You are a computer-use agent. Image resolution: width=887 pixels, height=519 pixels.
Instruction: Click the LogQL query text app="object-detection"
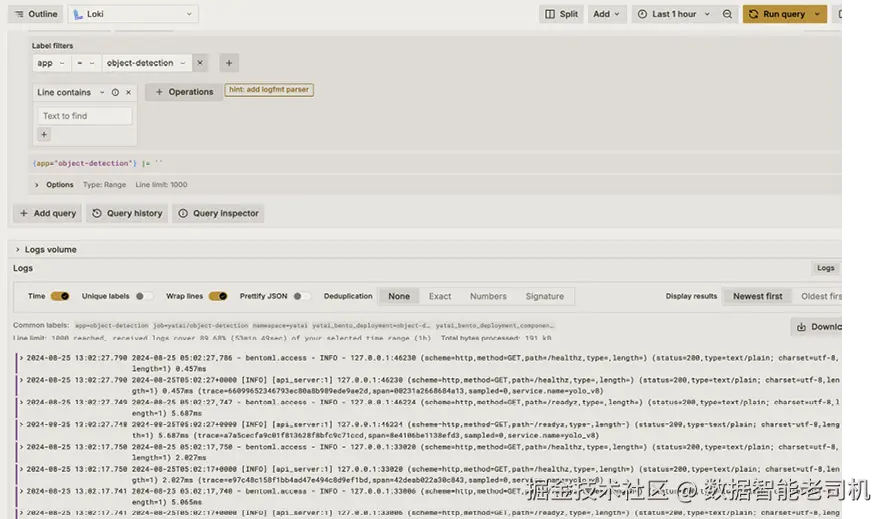[x=85, y=163]
